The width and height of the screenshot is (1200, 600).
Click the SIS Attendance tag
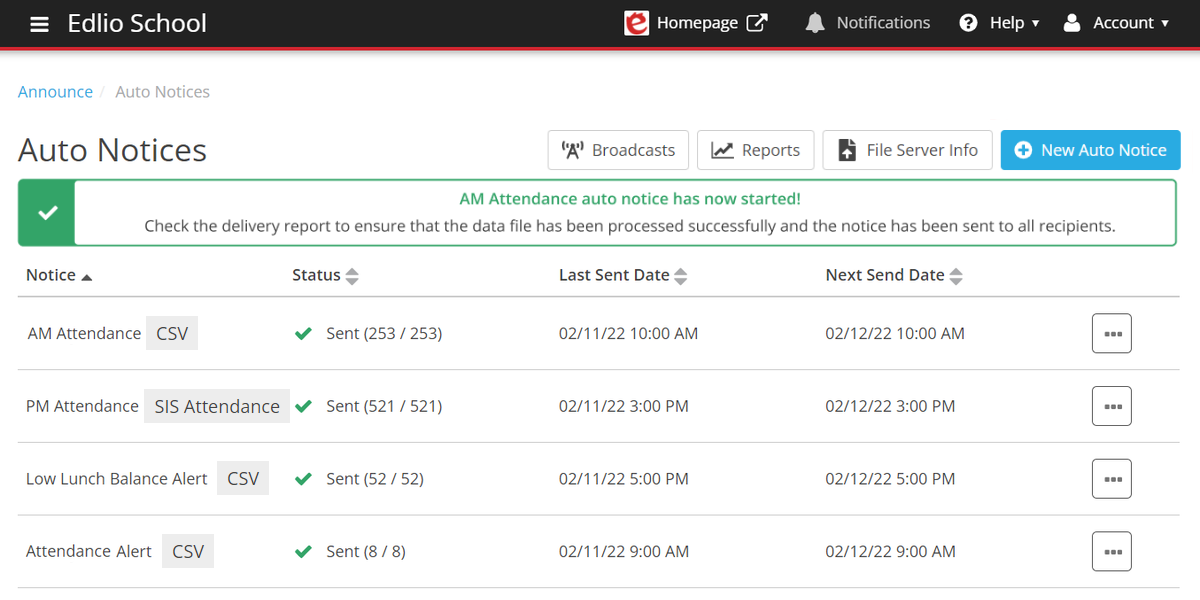[x=217, y=406]
